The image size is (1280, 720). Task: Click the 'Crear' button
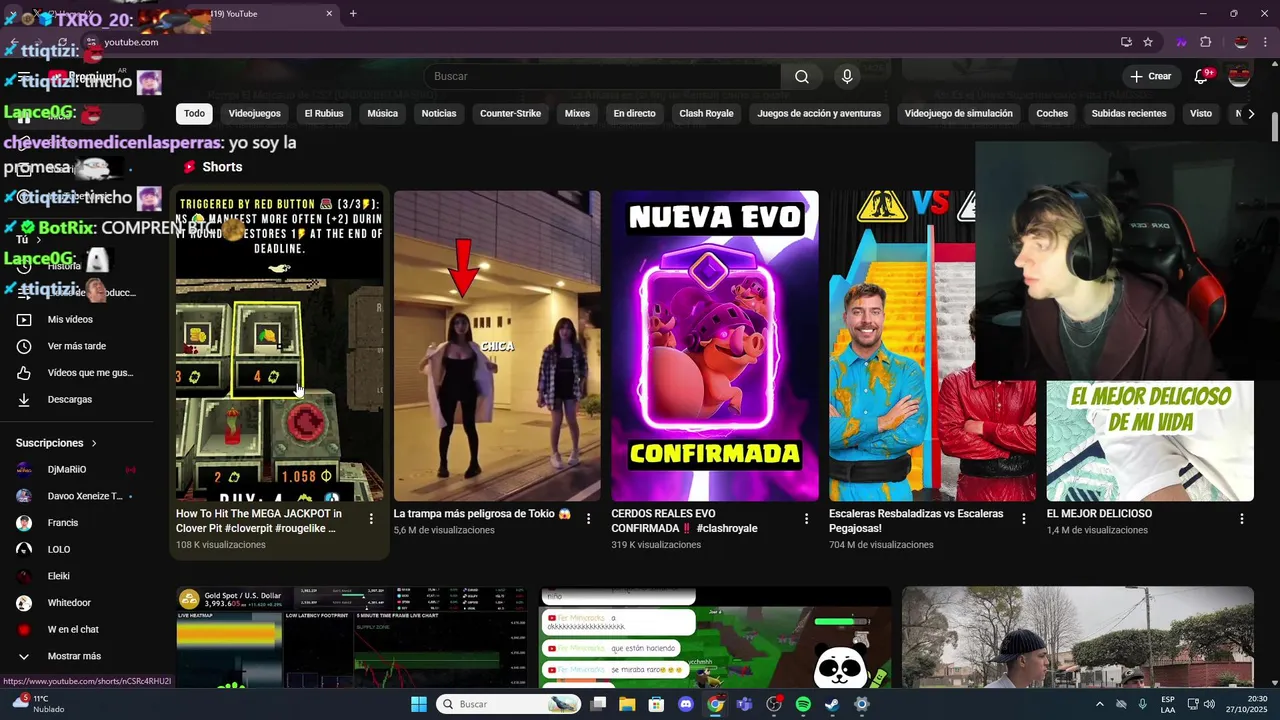click(x=1150, y=76)
